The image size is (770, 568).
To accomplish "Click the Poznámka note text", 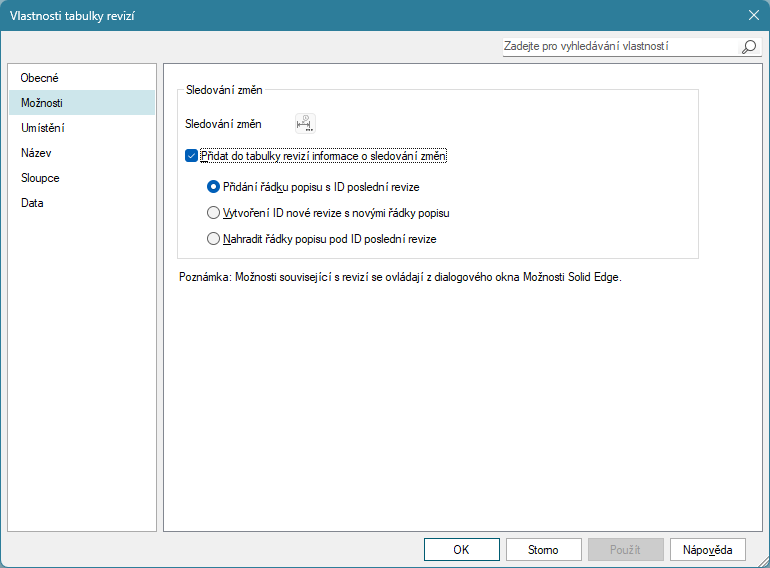I will pos(399,277).
